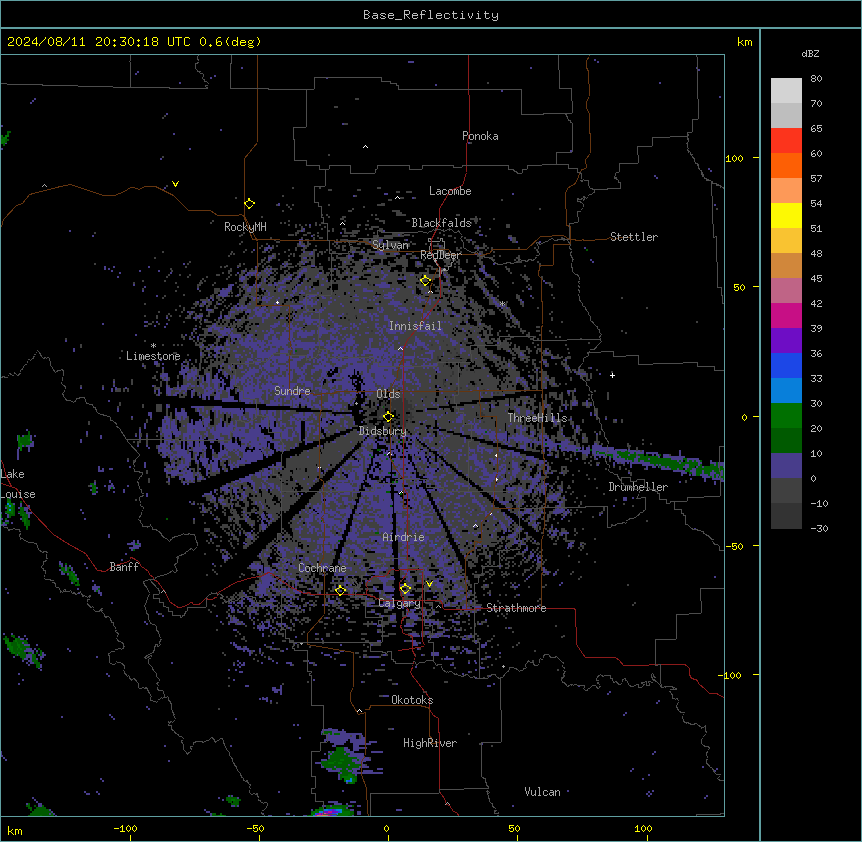Select the yellow diamond marker below RedDeer
The image size is (862, 842).
pyautogui.click(x=426, y=281)
